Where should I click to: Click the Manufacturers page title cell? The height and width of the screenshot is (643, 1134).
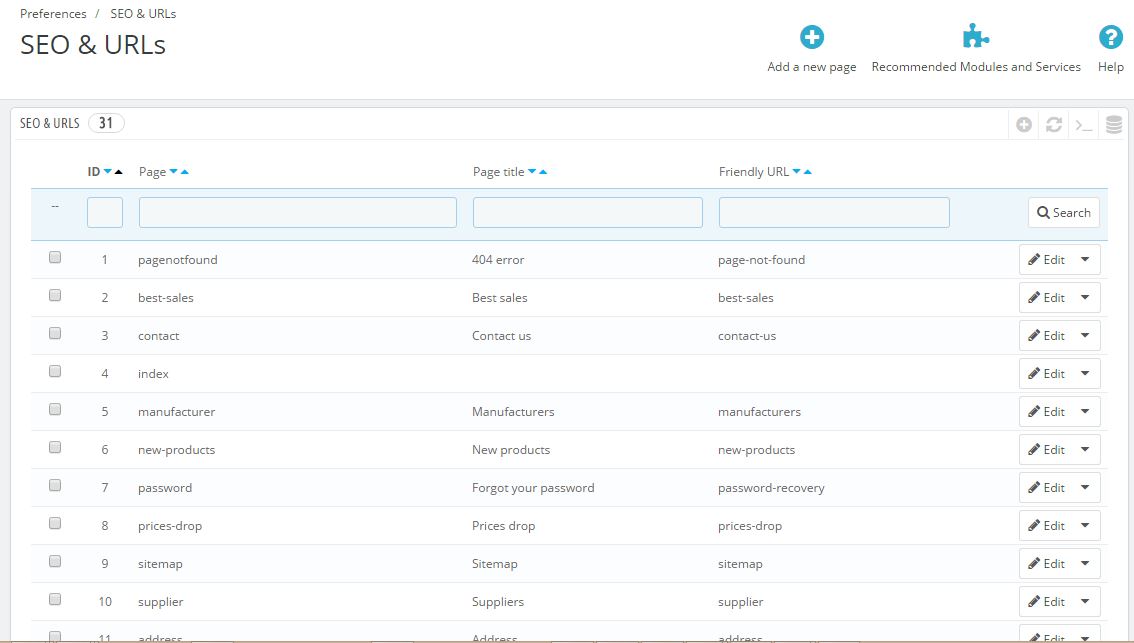point(513,412)
